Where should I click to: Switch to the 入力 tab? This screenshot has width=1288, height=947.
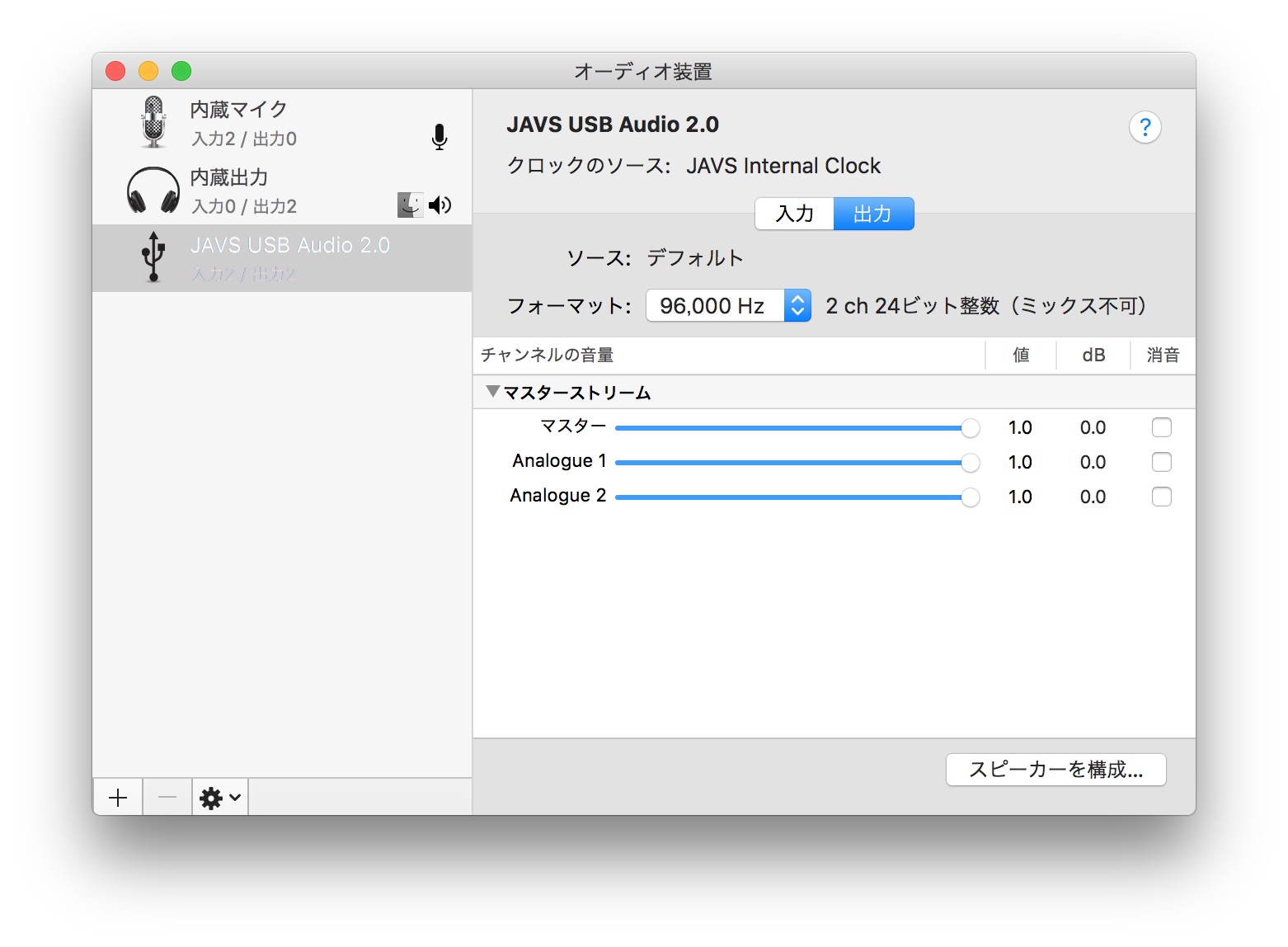[795, 214]
